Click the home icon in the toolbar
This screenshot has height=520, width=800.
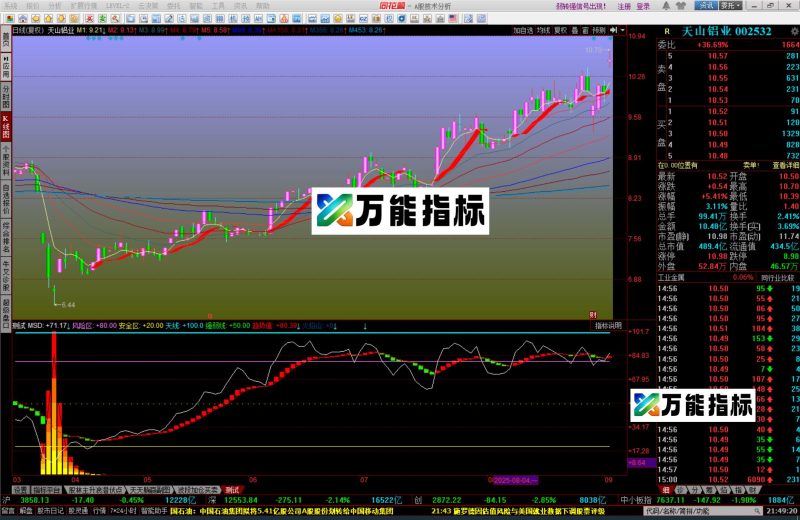tap(22, 19)
